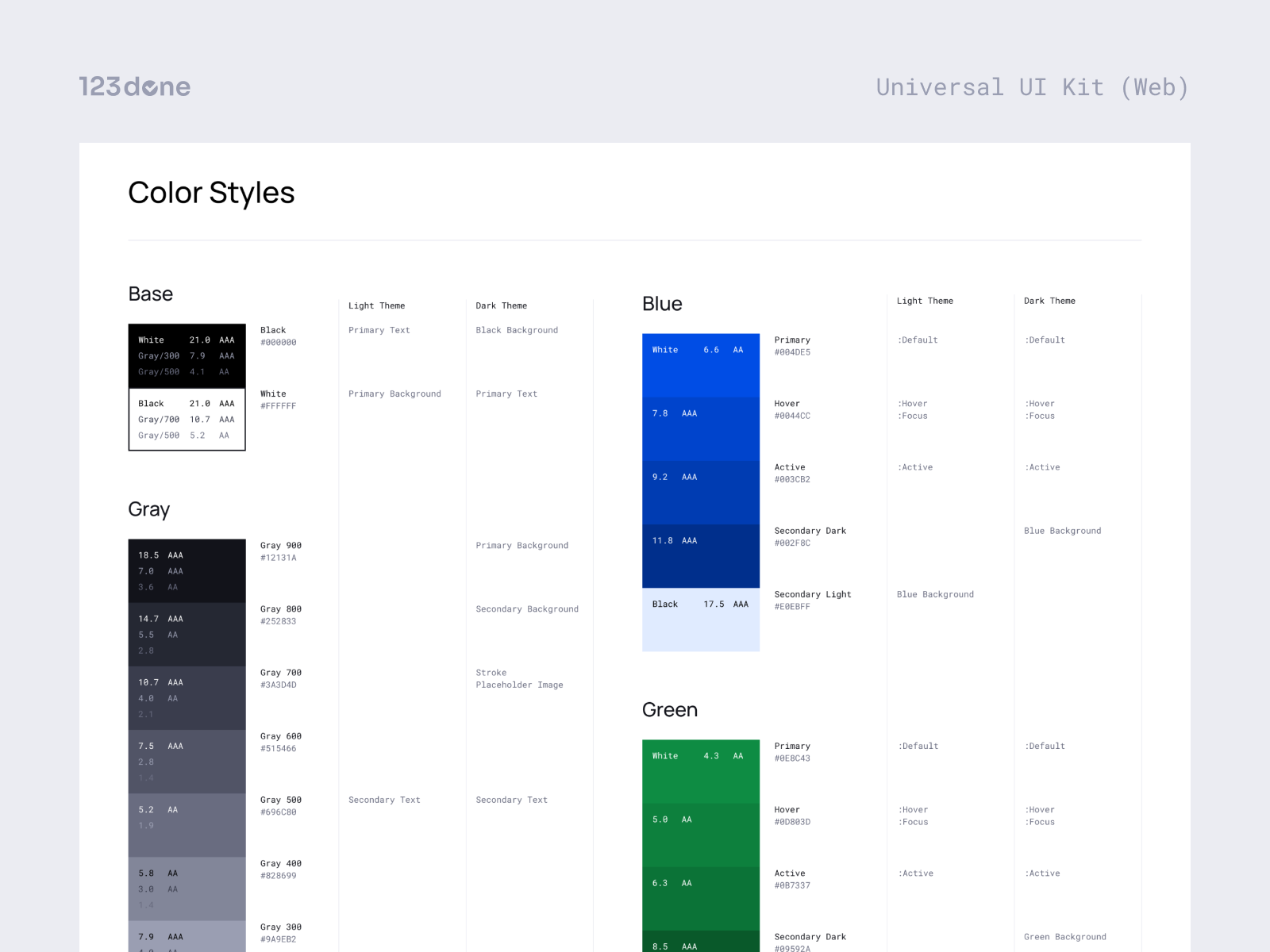Click the Base section heading
Viewport: 1270px width, 952px height.
point(151,294)
